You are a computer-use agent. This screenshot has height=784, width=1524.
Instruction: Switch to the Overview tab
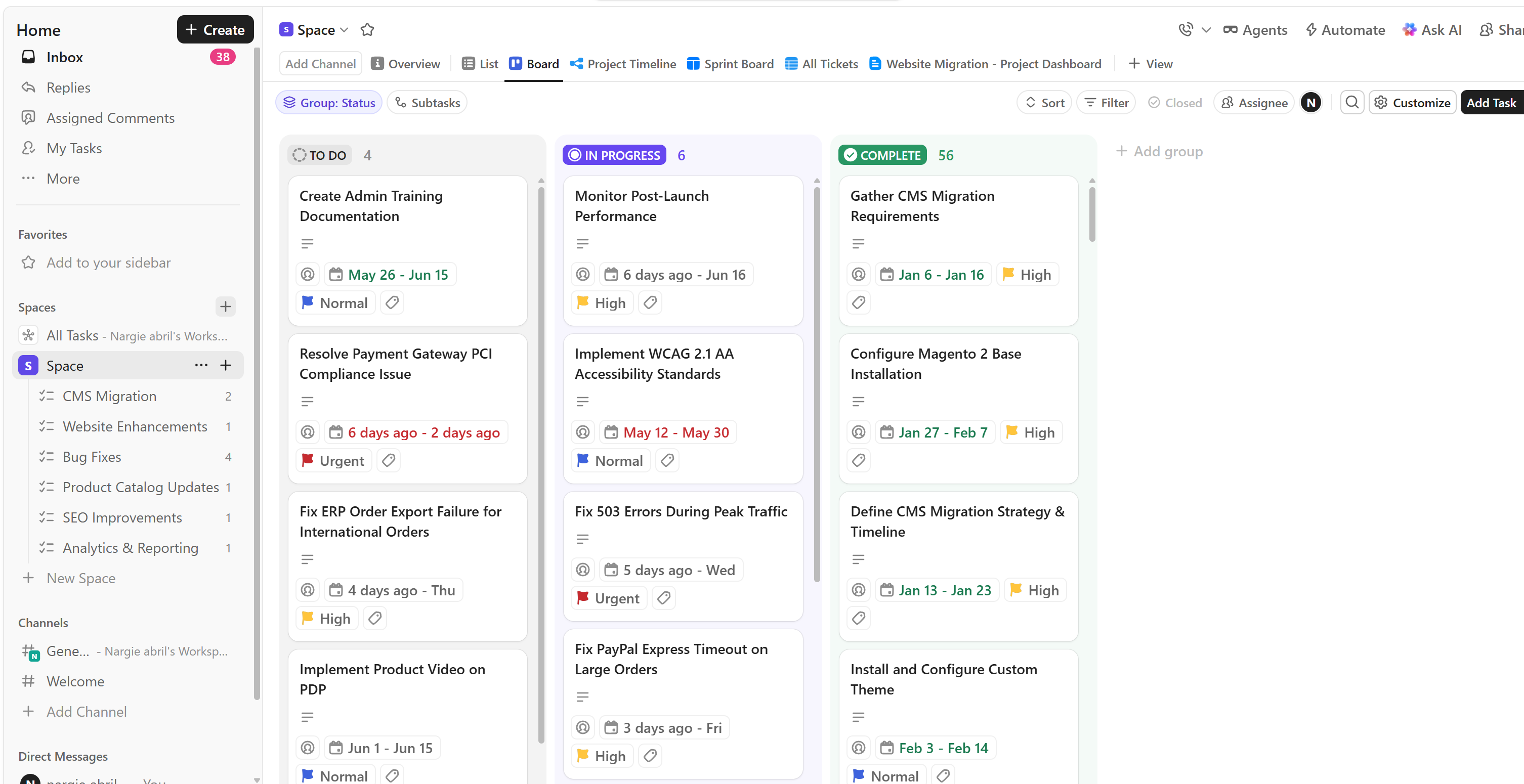coord(406,64)
